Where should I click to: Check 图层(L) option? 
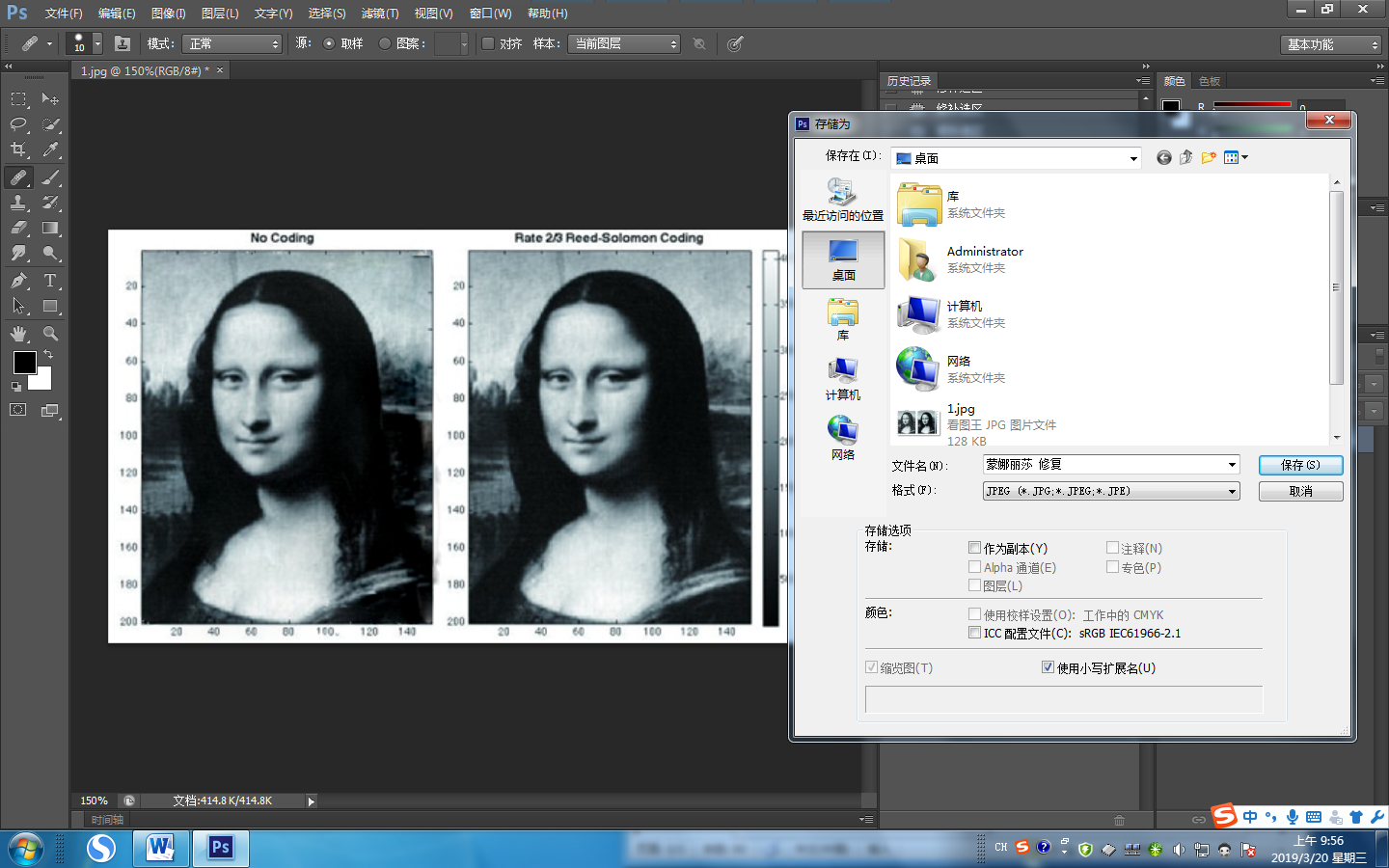click(x=974, y=585)
